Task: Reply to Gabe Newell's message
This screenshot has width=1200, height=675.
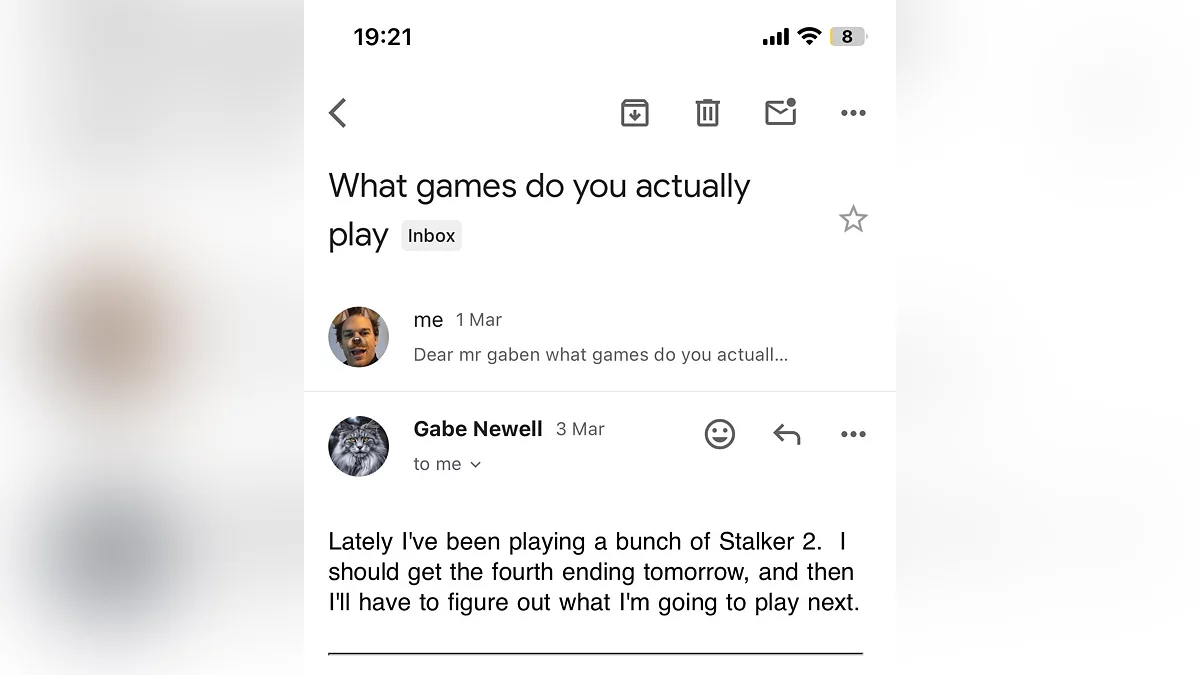Action: (787, 434)
